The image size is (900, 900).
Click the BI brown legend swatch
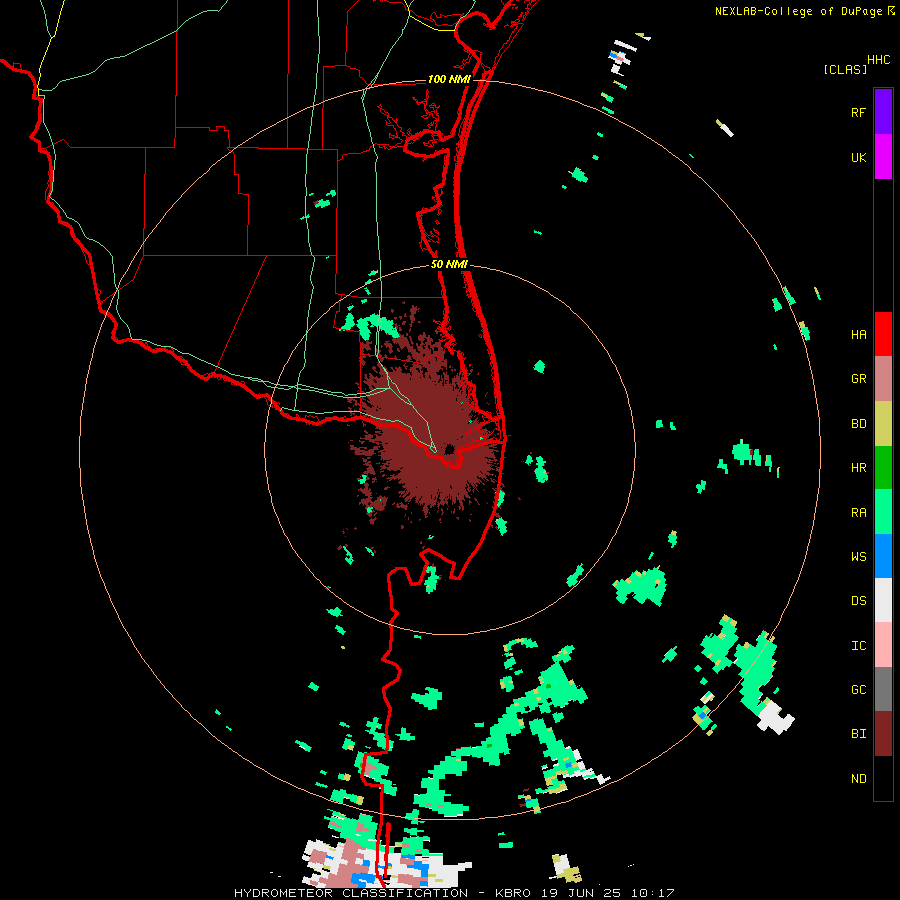point(883,734)
